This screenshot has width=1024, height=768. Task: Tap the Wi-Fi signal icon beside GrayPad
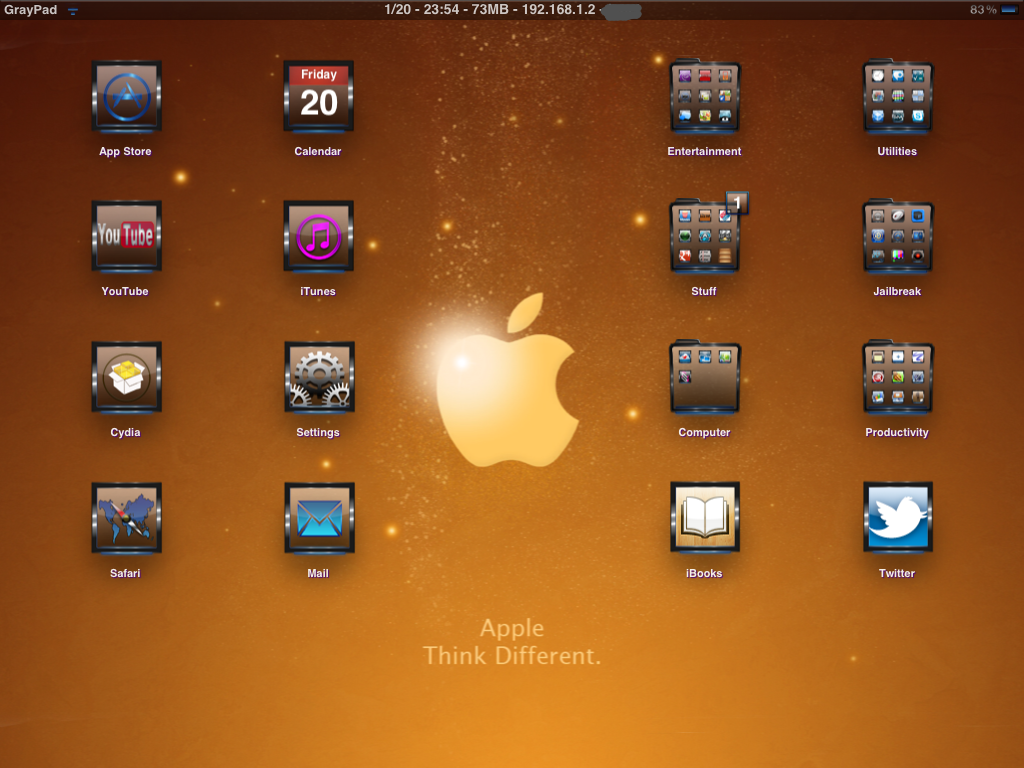(x=73, y=11)
